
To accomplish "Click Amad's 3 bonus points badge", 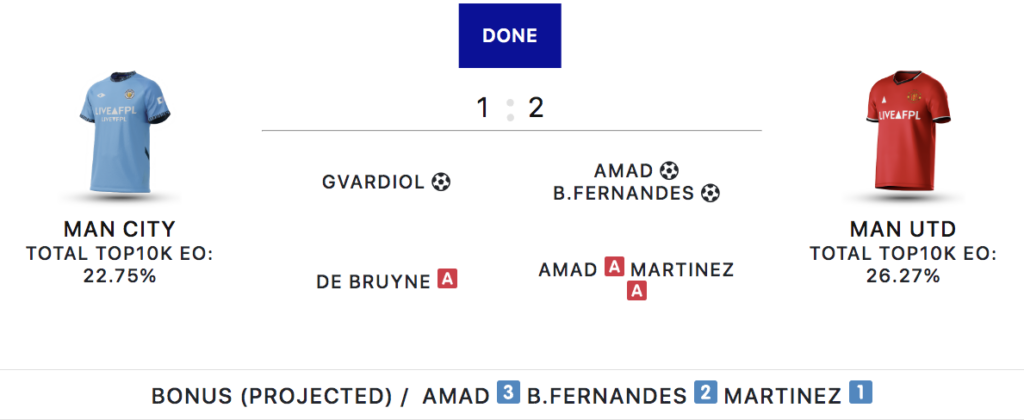I will (507, 395).
